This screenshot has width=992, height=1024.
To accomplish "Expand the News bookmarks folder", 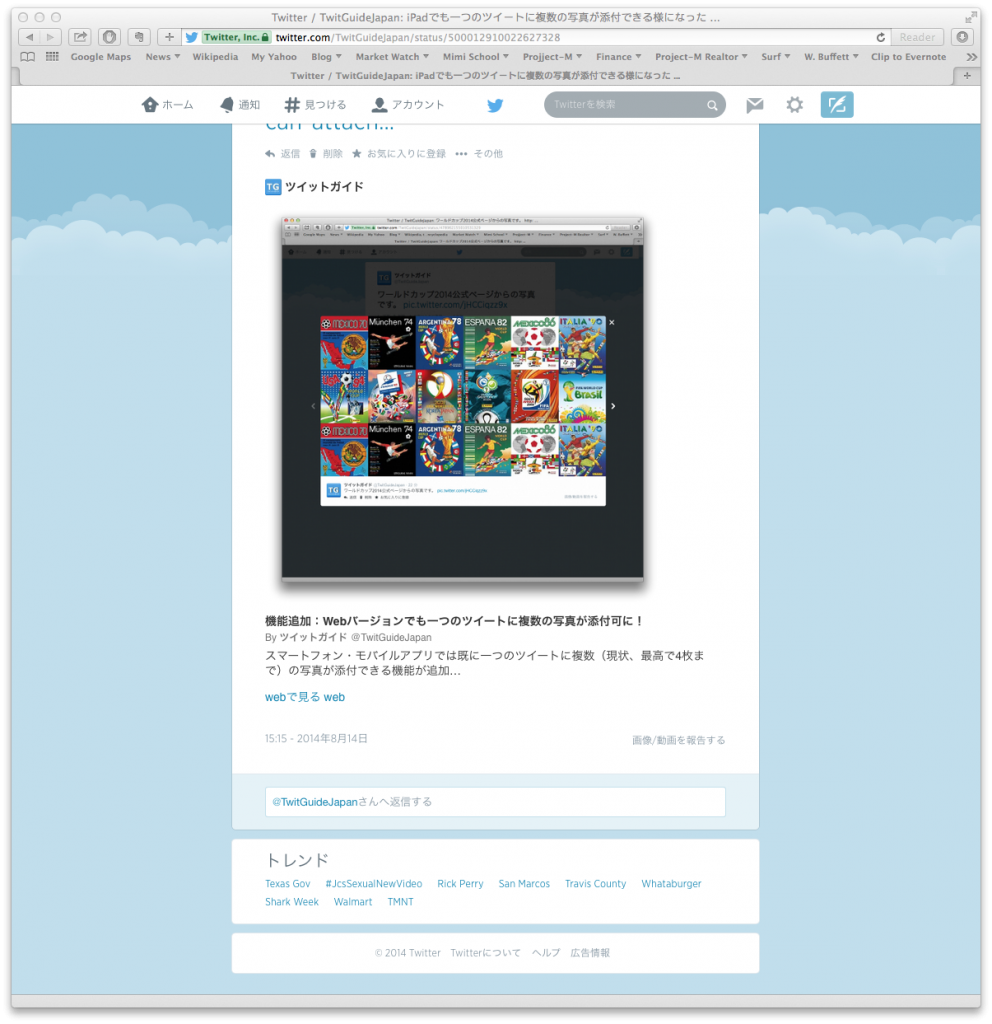I will (163, 57).
